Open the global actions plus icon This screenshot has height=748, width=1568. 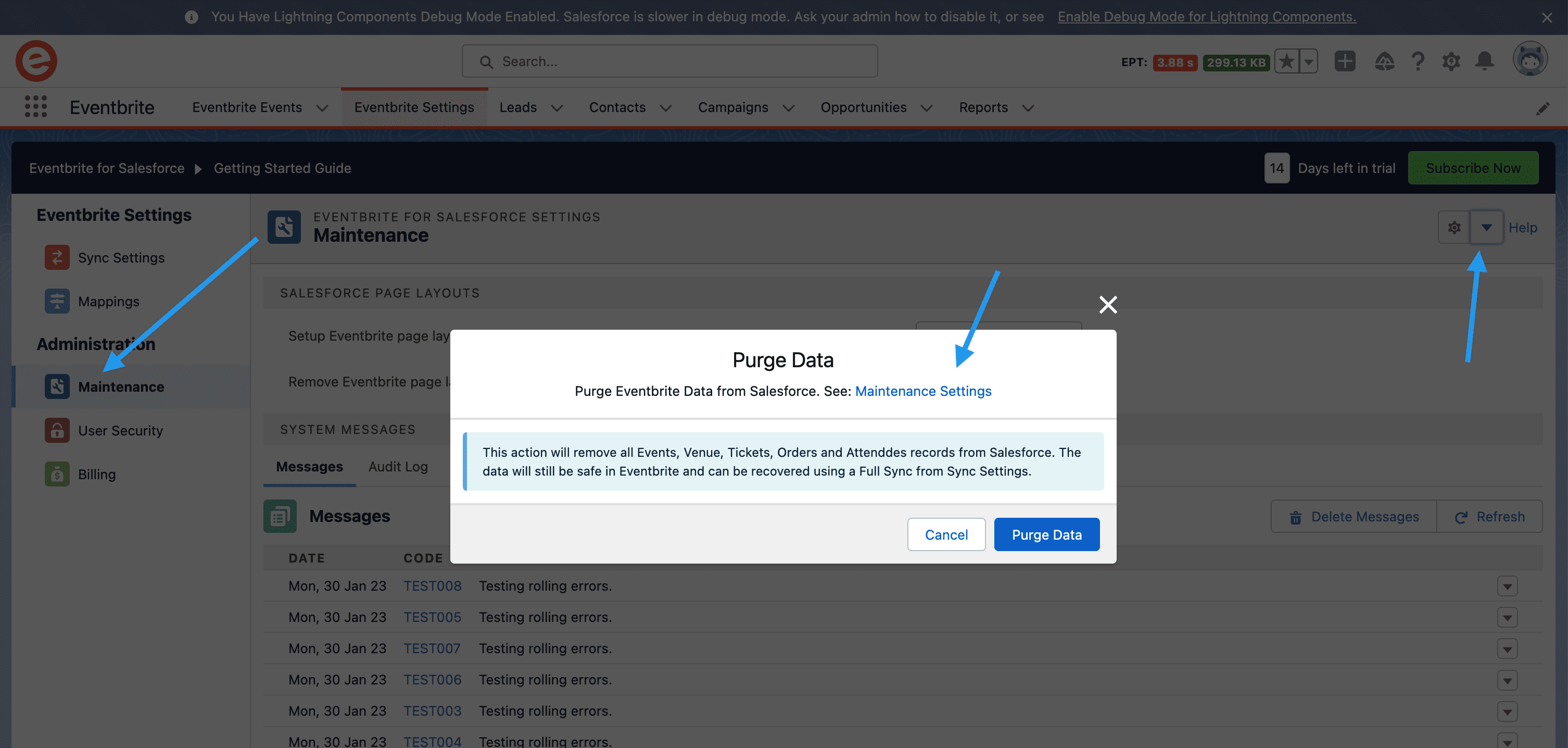click(1345, 61)
